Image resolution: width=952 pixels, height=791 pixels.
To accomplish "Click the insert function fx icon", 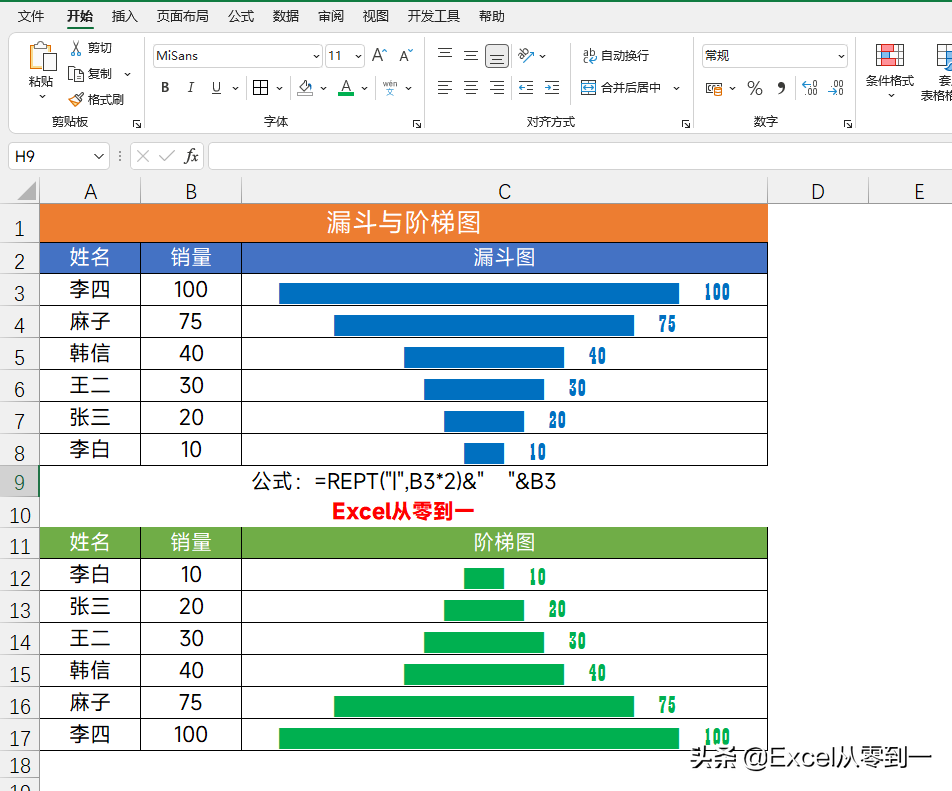I will 191,157.
